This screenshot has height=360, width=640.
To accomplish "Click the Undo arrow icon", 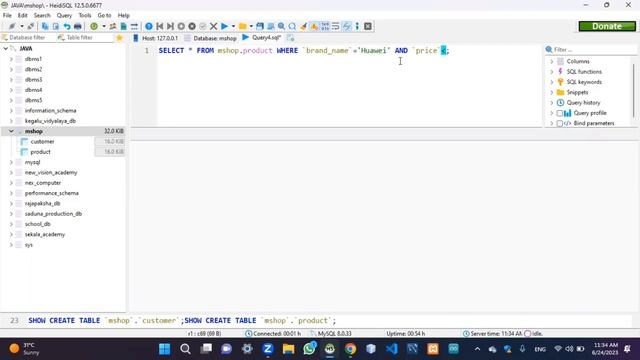I will coord(67,27).
